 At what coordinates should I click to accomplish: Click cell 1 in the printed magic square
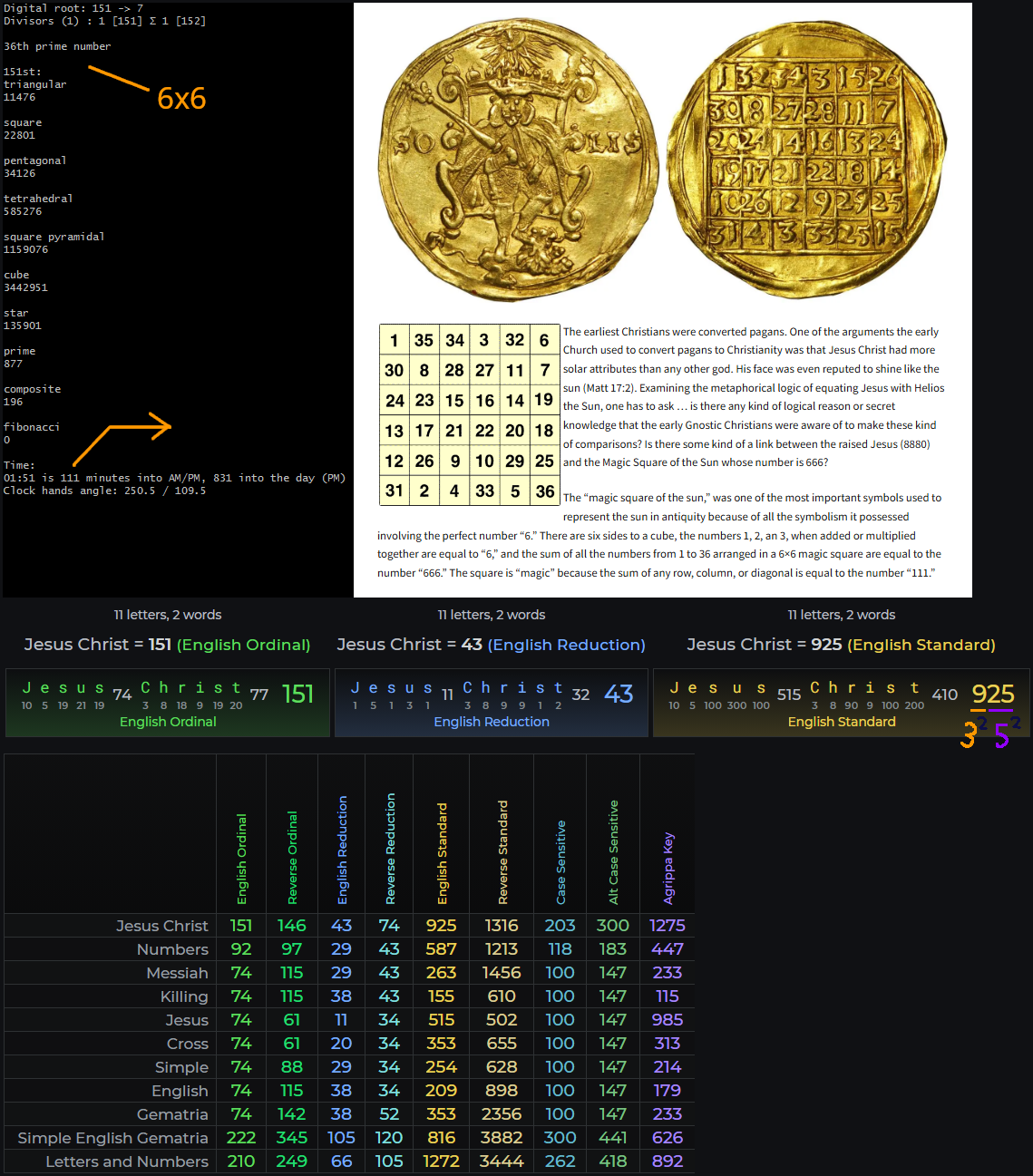point(394,340)
